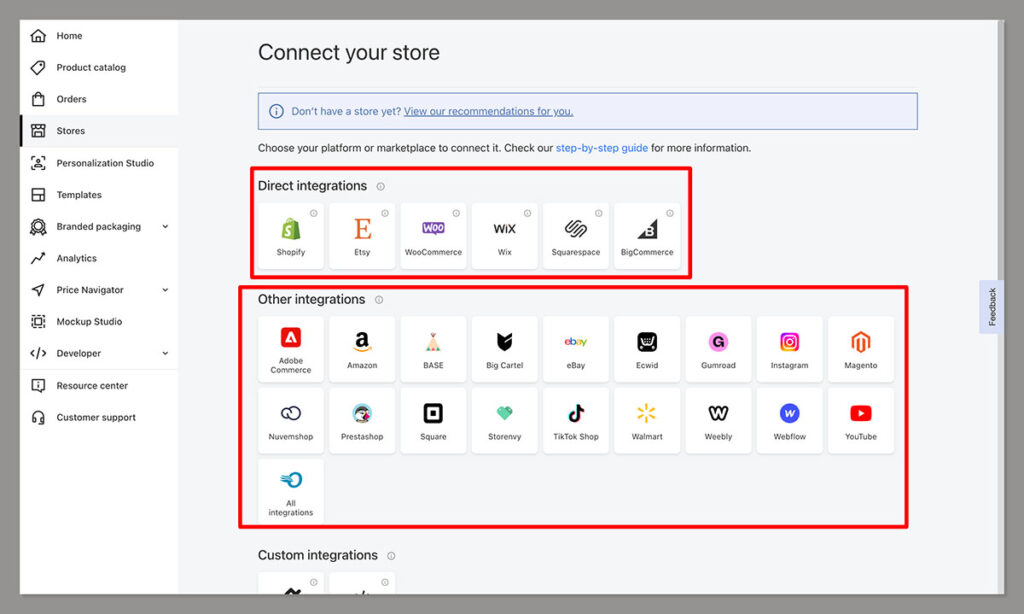Open the BigCommerce integration
This screenshot has width=1024, height=614.
647,236
